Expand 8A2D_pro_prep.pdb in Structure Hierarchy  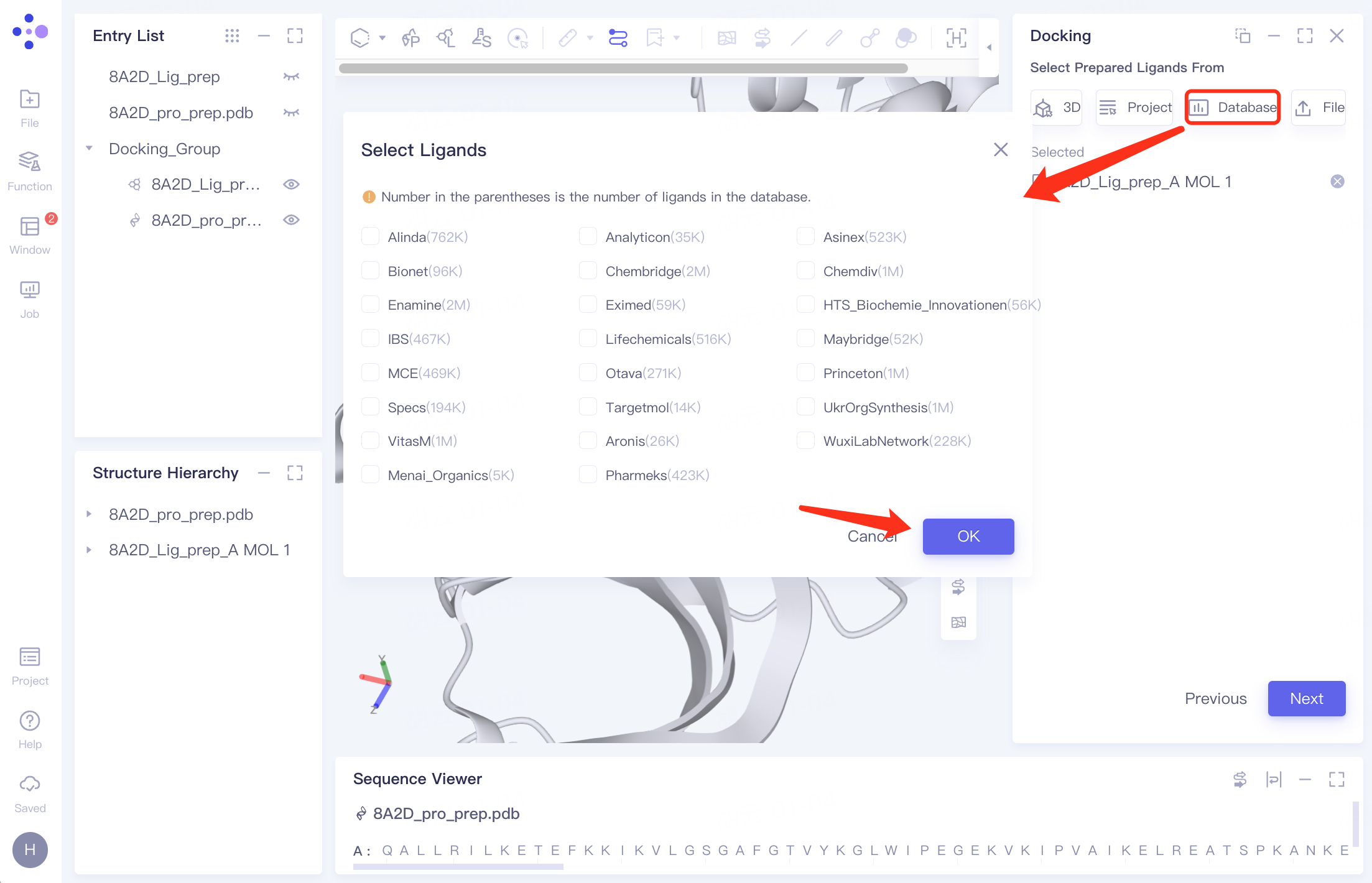pyautogui.click(x=89, y=514)
